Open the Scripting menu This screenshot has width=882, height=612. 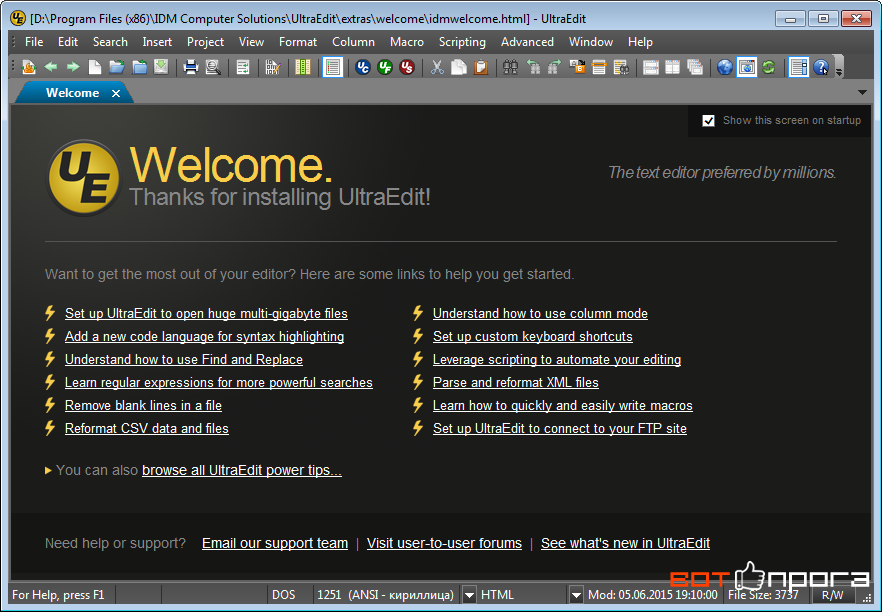462,42
